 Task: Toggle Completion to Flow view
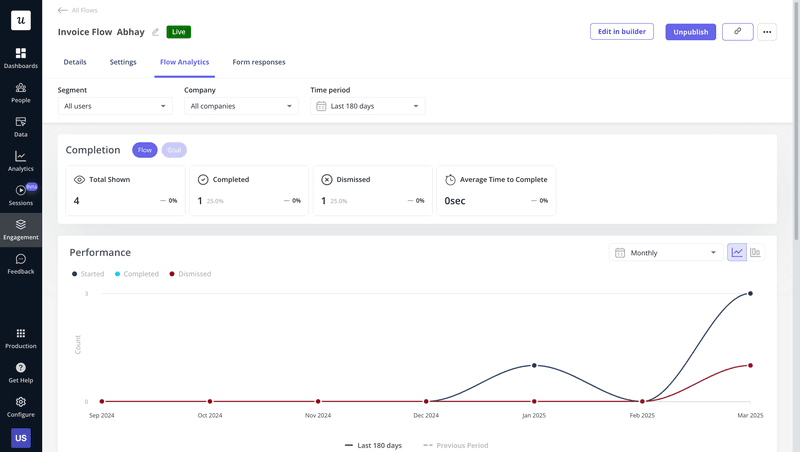(145, 150)
